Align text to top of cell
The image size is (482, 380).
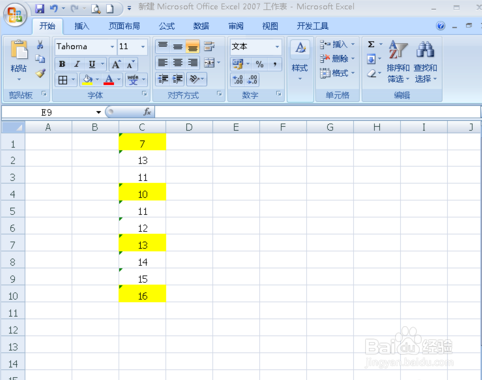click(x=163, y=46)
